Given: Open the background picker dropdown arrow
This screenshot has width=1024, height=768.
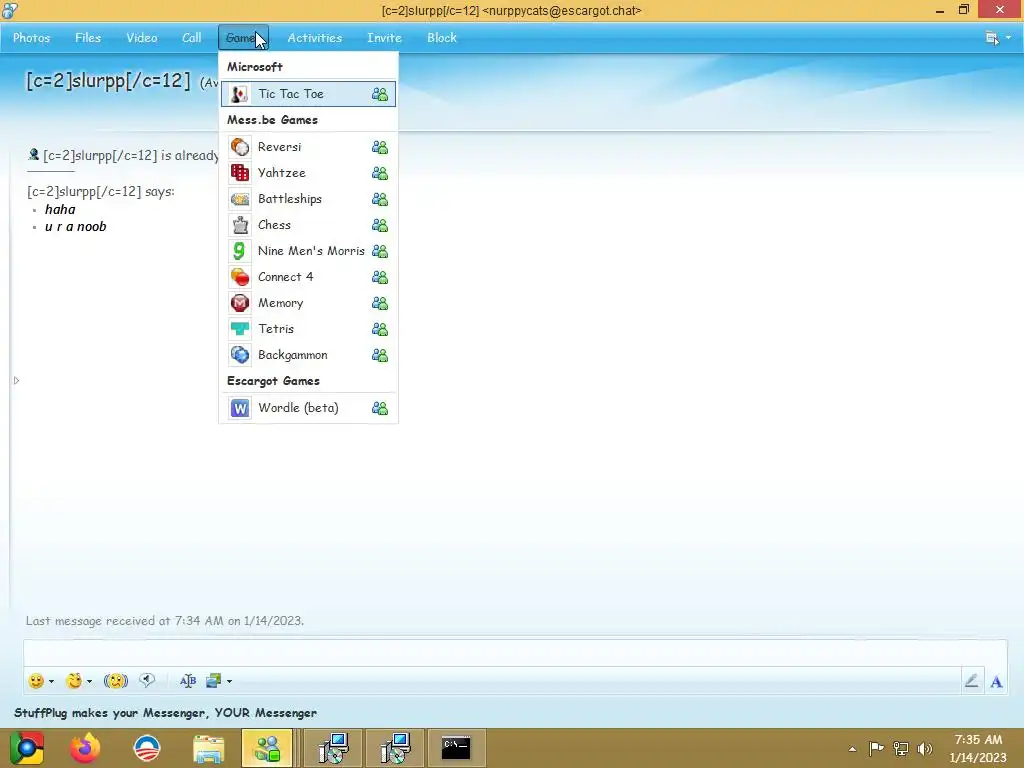Looking at the screenshot, I should pos(229,682).
